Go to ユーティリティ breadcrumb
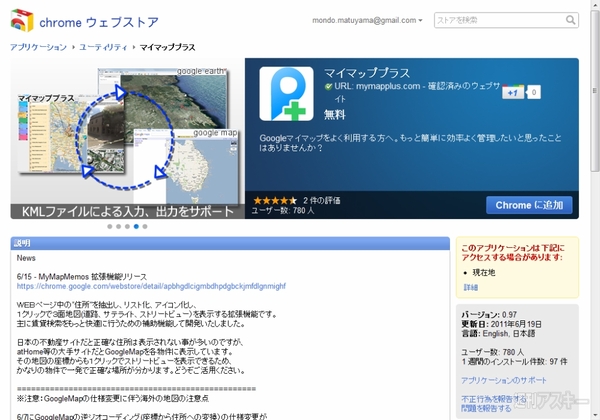 tap(103, 47)
